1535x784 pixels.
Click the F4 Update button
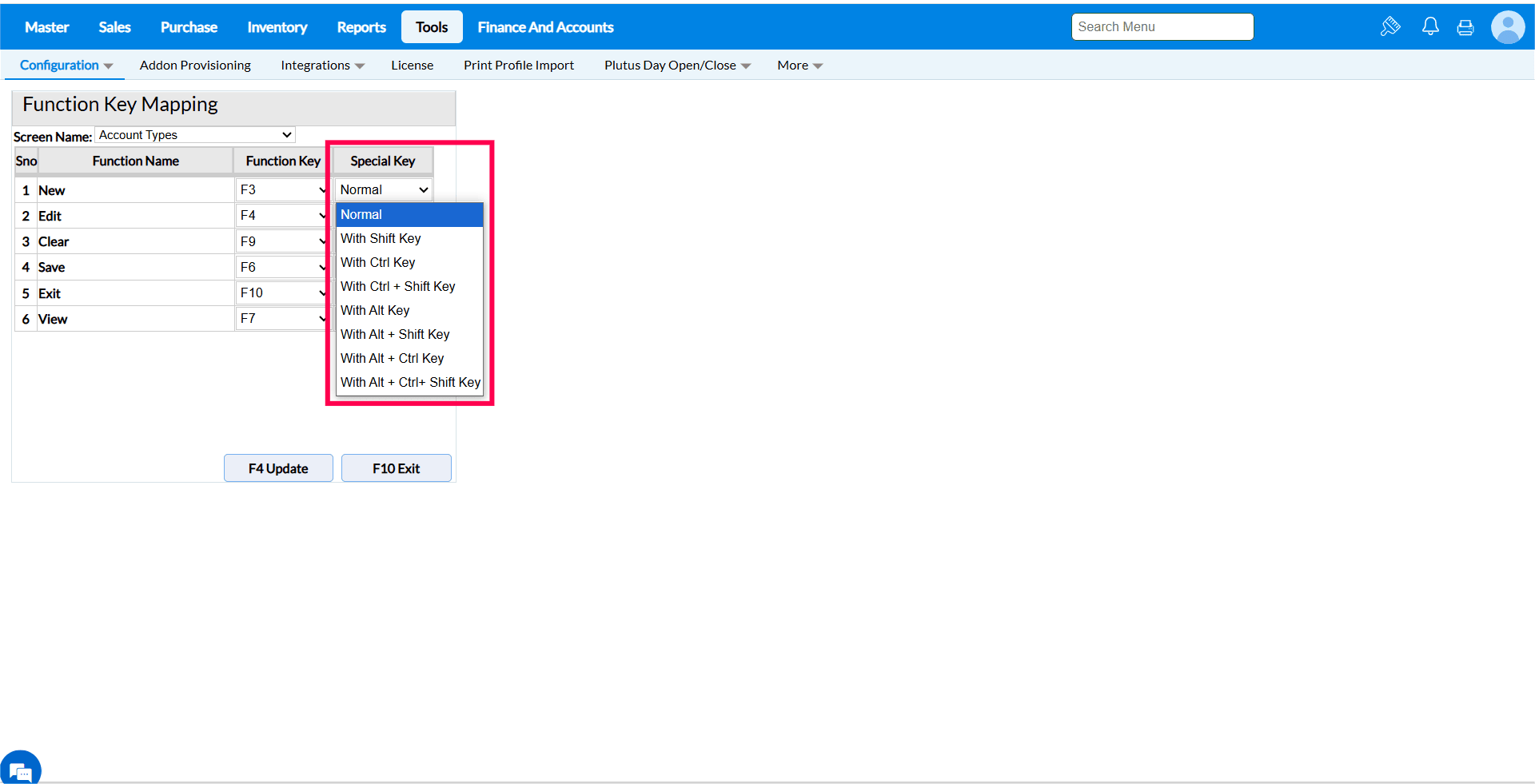tap(278, 468)
